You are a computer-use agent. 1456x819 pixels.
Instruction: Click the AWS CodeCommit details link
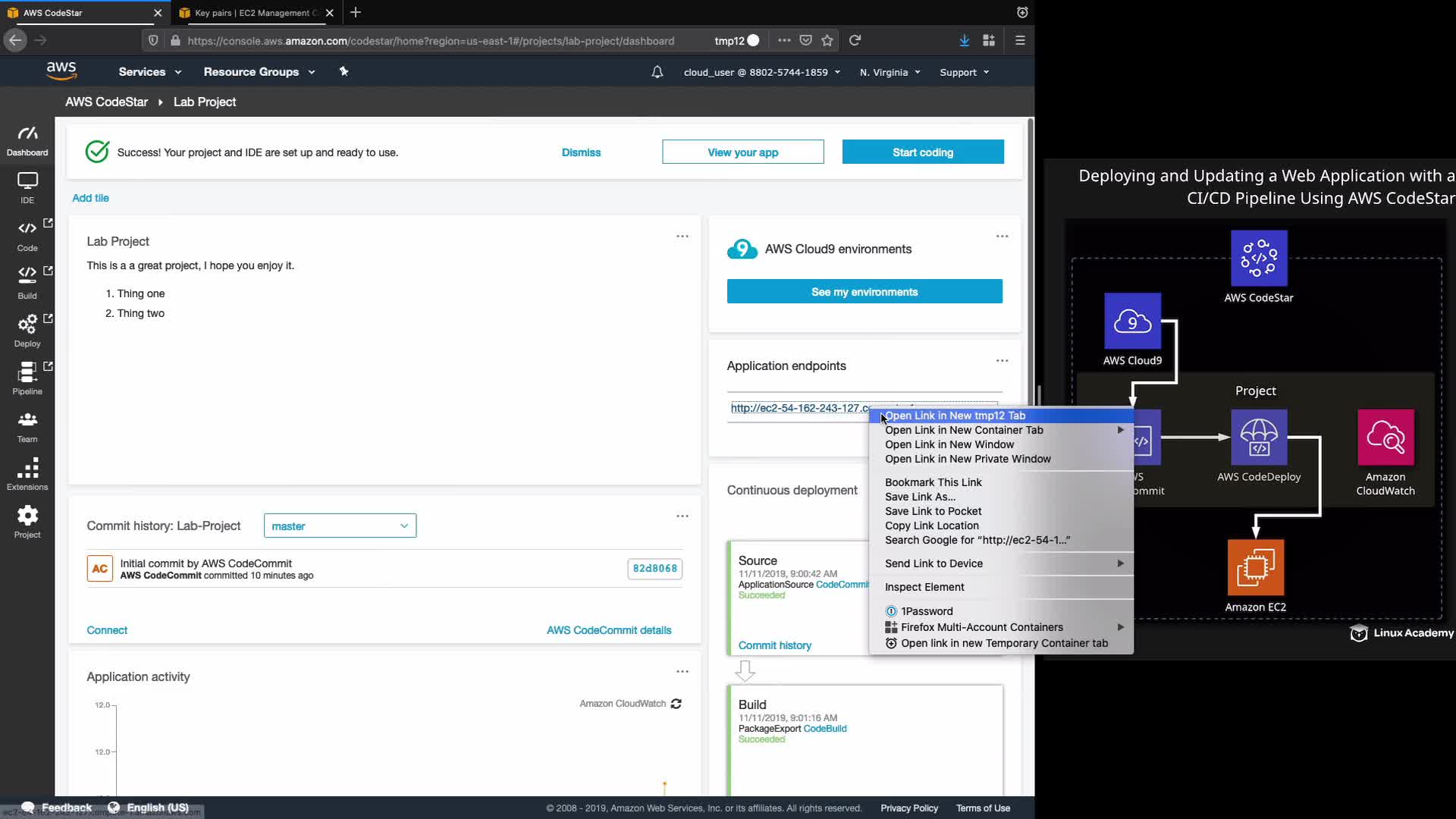point(608,630)
